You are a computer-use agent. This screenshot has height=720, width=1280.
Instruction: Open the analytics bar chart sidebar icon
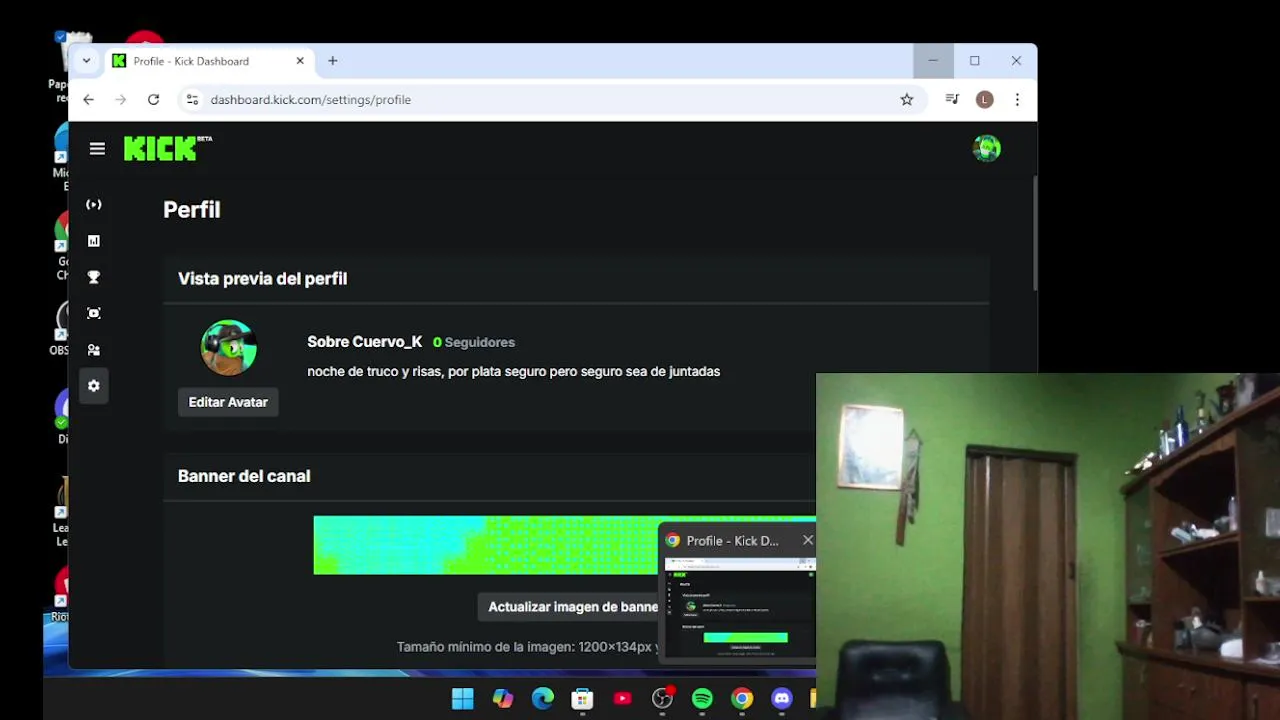pyautogui.click(x=94, y=241)
